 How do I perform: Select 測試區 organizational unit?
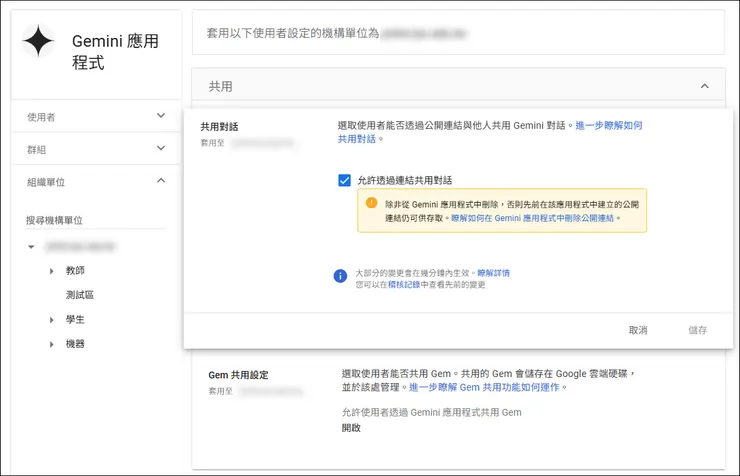coord(80,295)
